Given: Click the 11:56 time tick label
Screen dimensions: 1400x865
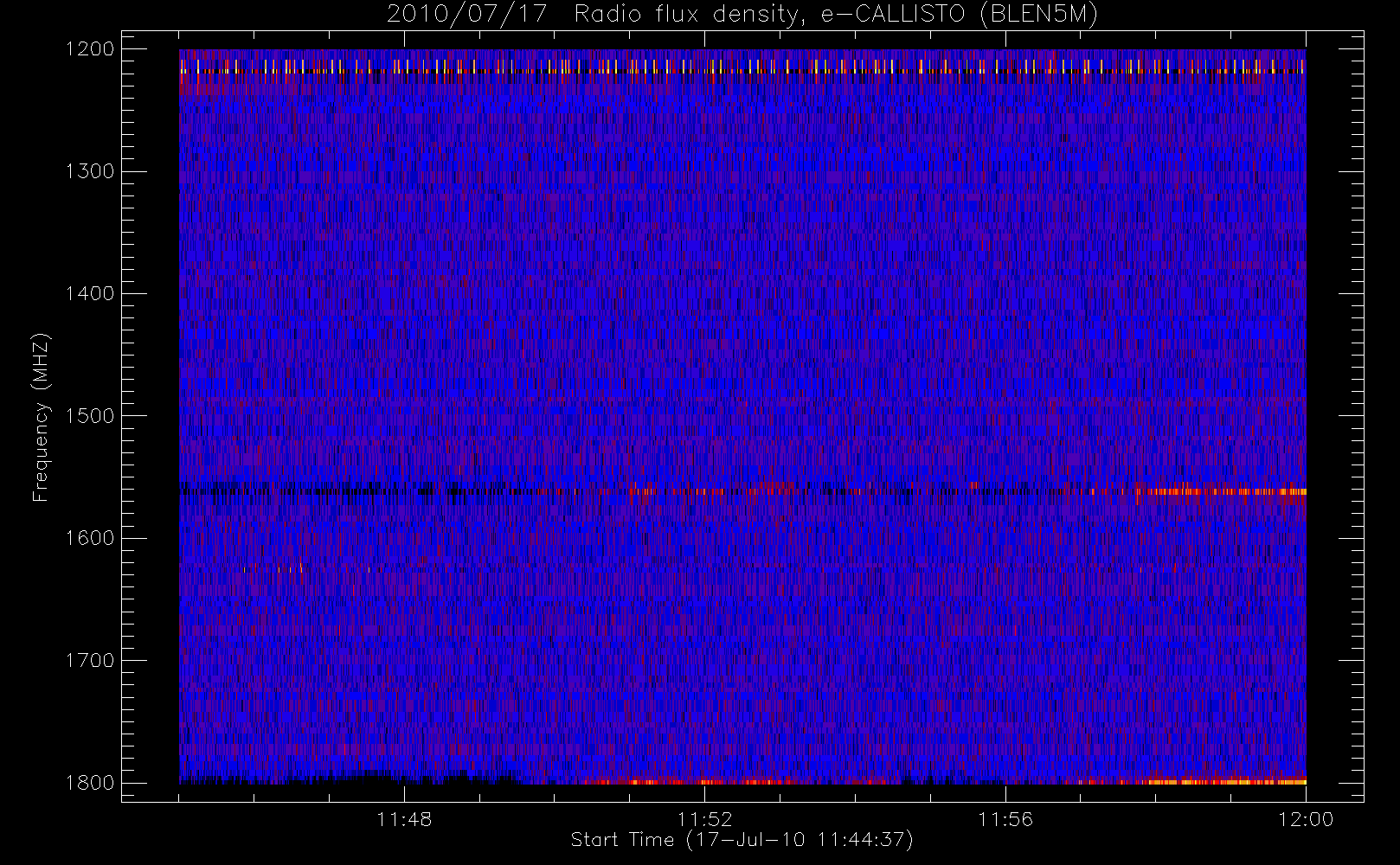Looking at the screenshot, I should click(1005, 819).
